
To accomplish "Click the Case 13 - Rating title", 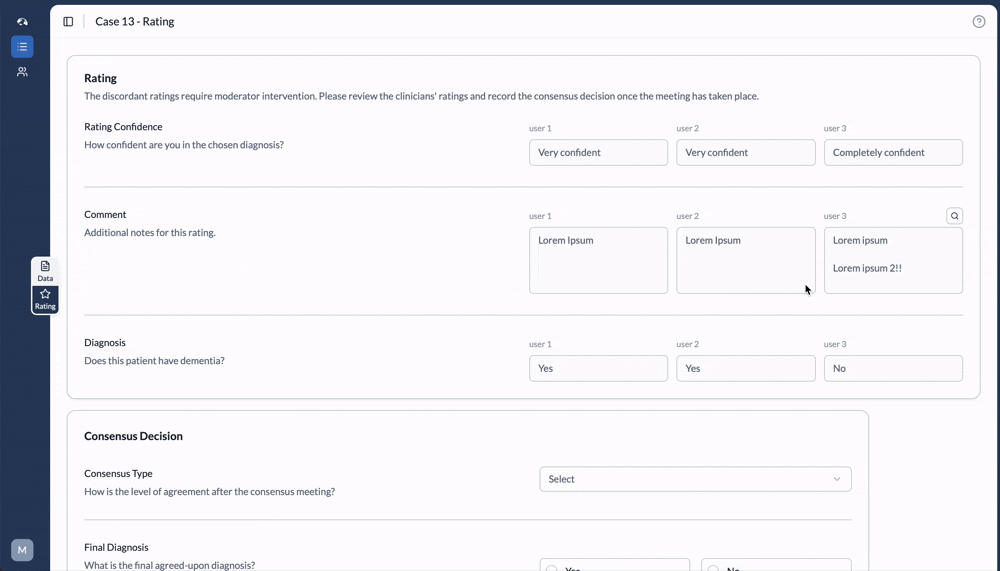I will [x=135, y=22].
